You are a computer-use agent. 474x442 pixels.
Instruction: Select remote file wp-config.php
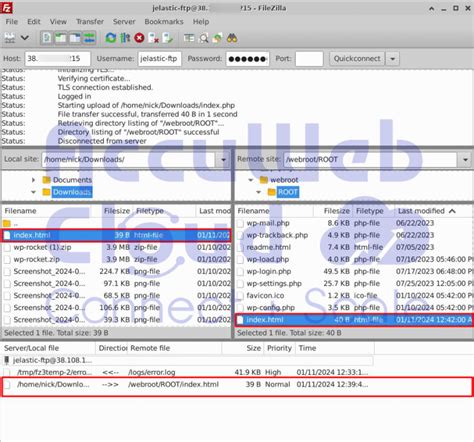point(354,308)
